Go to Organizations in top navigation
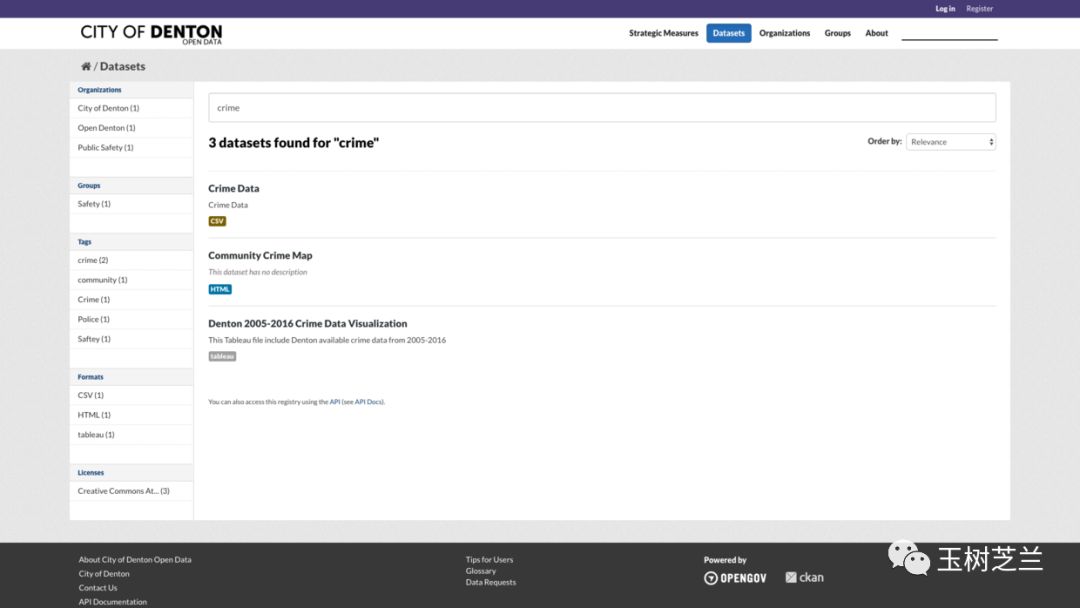 (785, 33)
